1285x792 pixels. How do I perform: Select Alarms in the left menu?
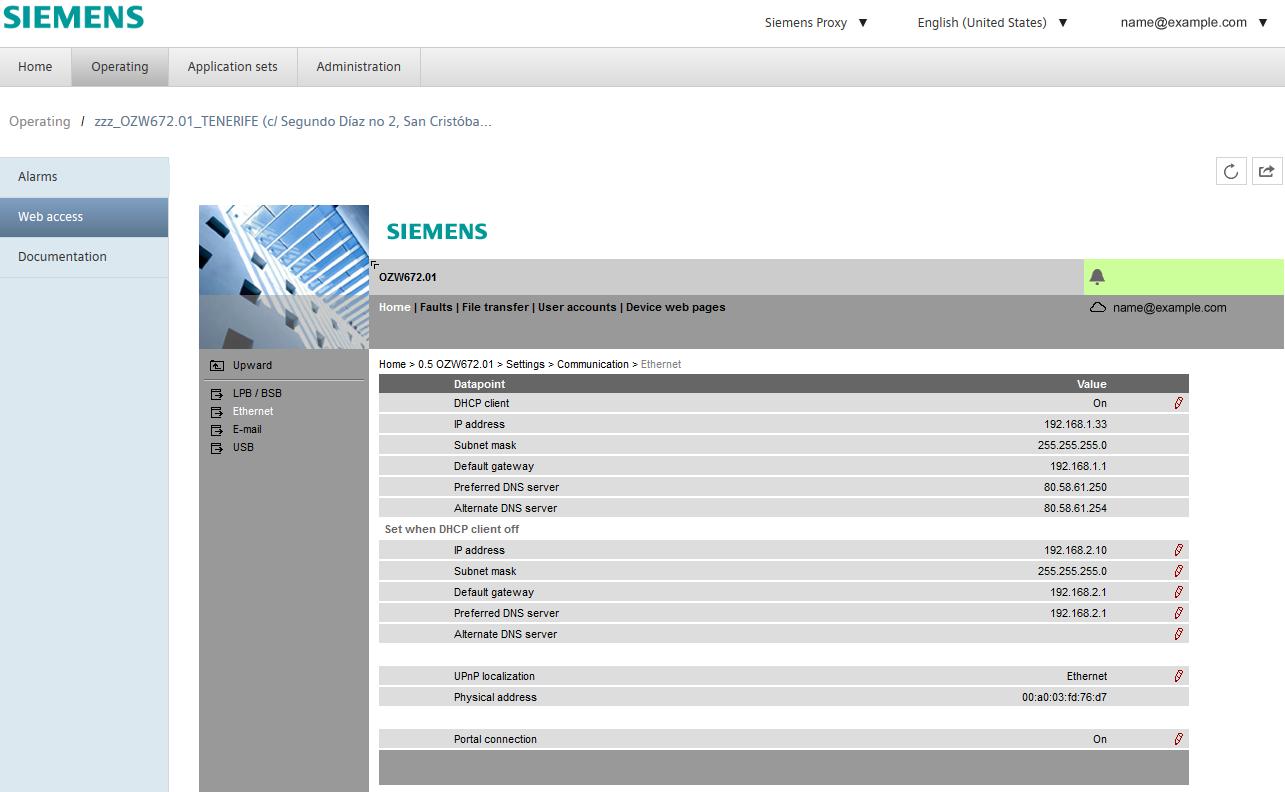(x=84, y=176)
